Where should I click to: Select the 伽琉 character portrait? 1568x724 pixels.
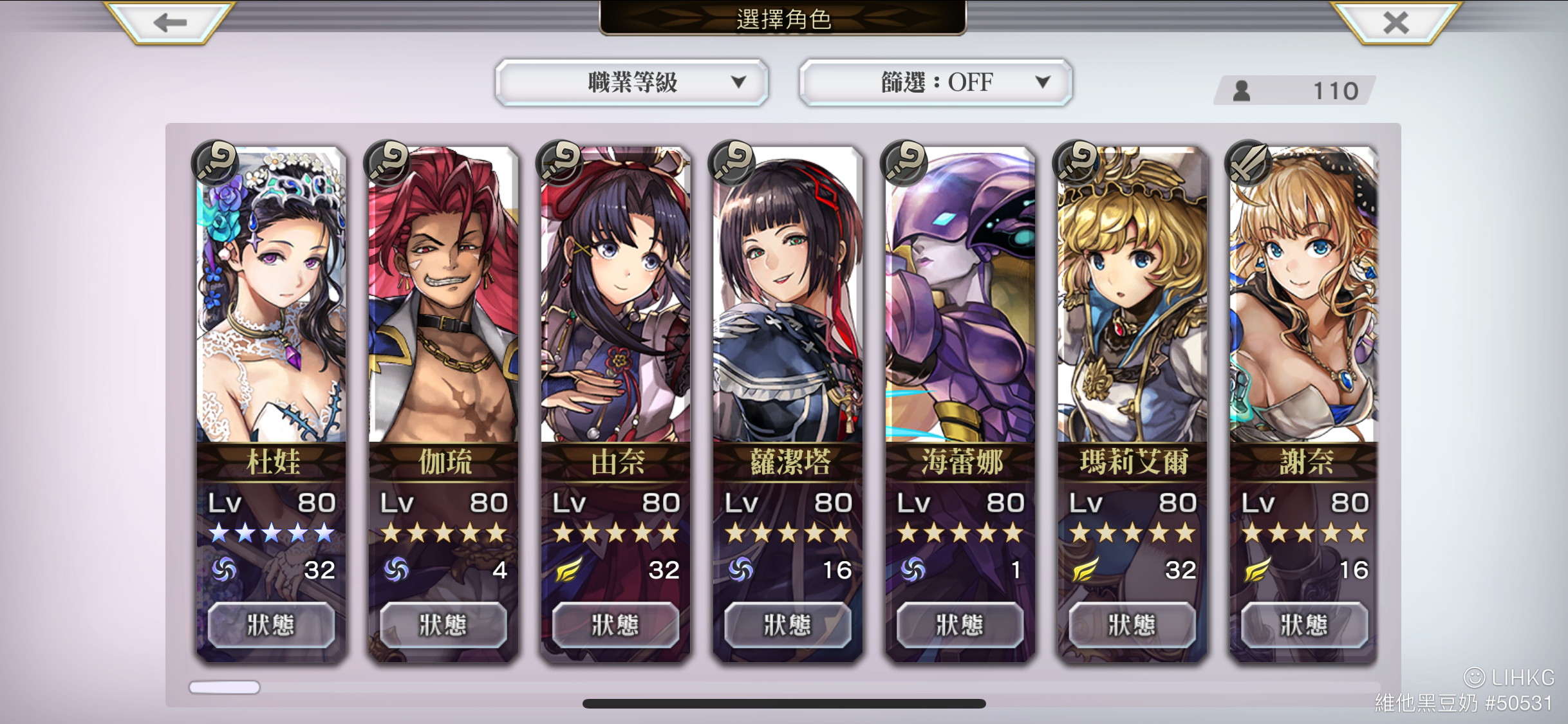pos(443,295)
